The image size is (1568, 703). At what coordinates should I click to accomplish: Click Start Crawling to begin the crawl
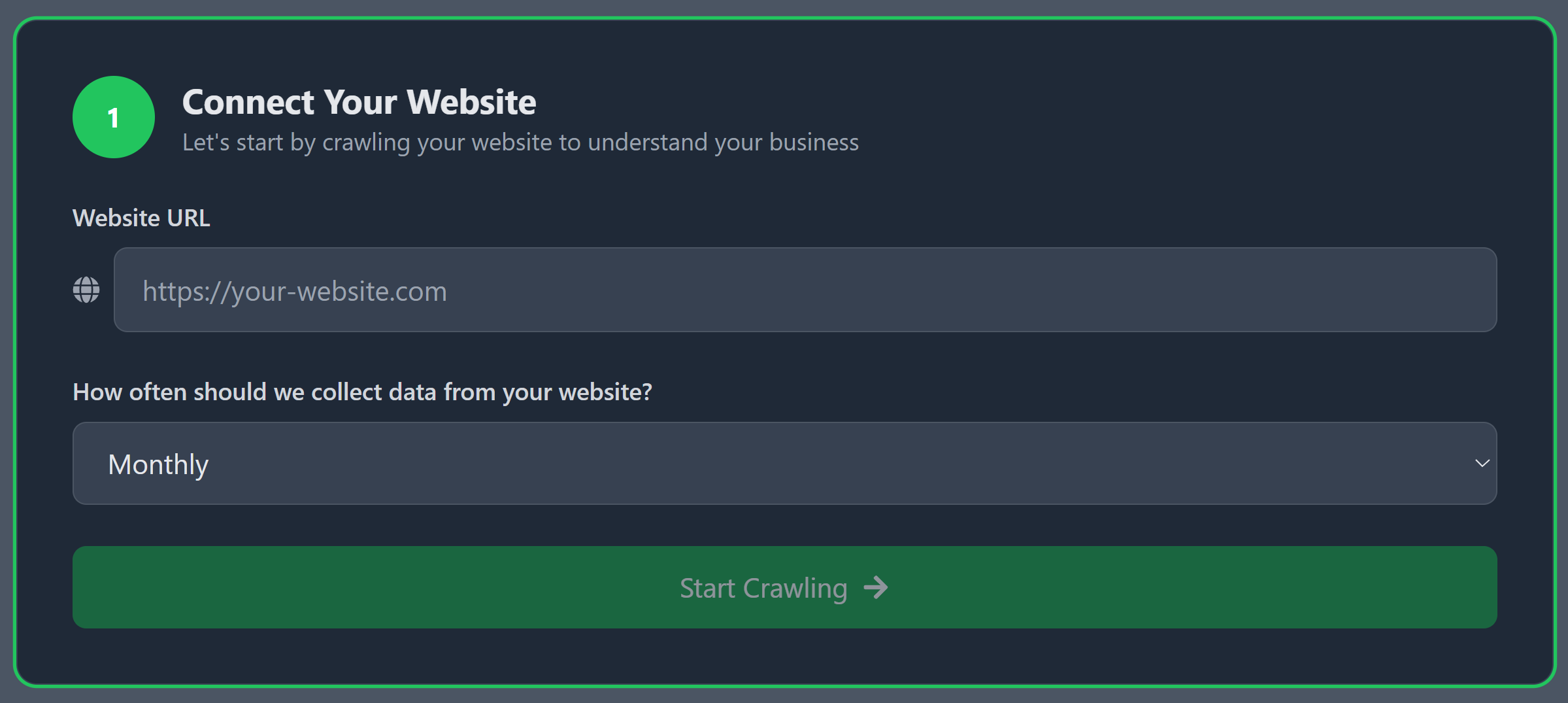pyautogui.click(x=784, y=587)
